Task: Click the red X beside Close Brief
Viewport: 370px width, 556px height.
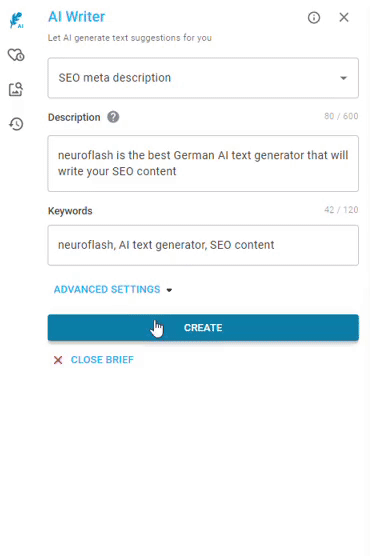Action: click(58, 360)
